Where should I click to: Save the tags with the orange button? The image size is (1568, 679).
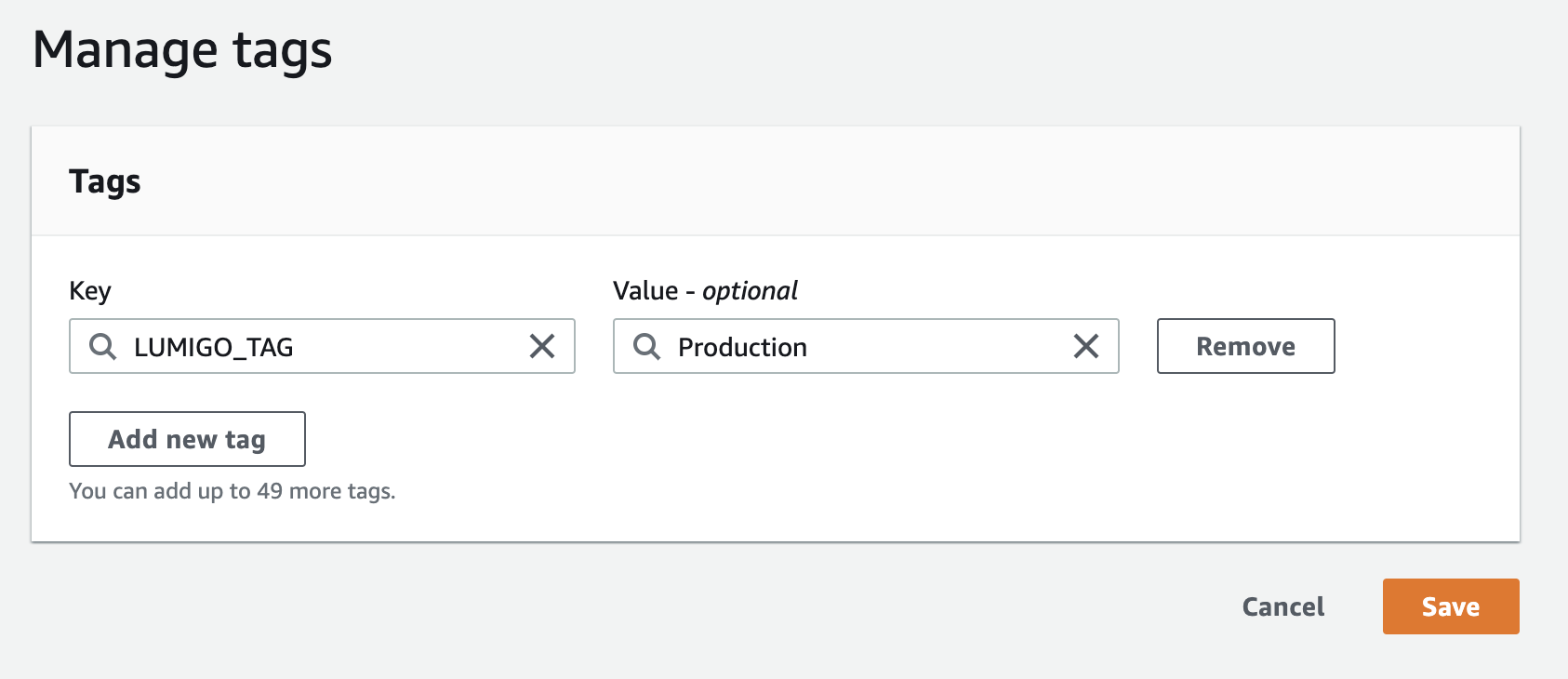(x=1450, y=606)
